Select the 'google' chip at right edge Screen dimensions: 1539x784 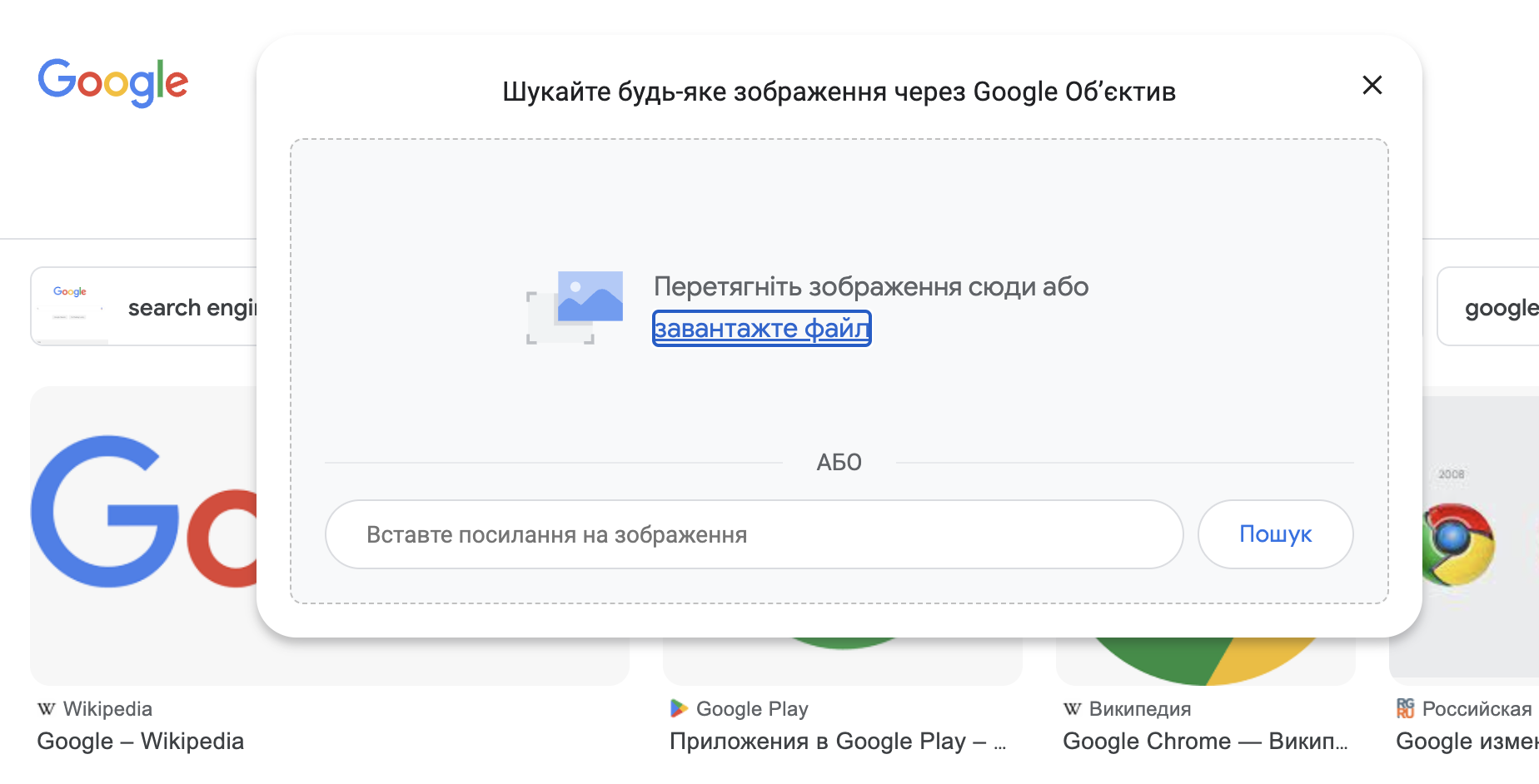coord(1489,306)
